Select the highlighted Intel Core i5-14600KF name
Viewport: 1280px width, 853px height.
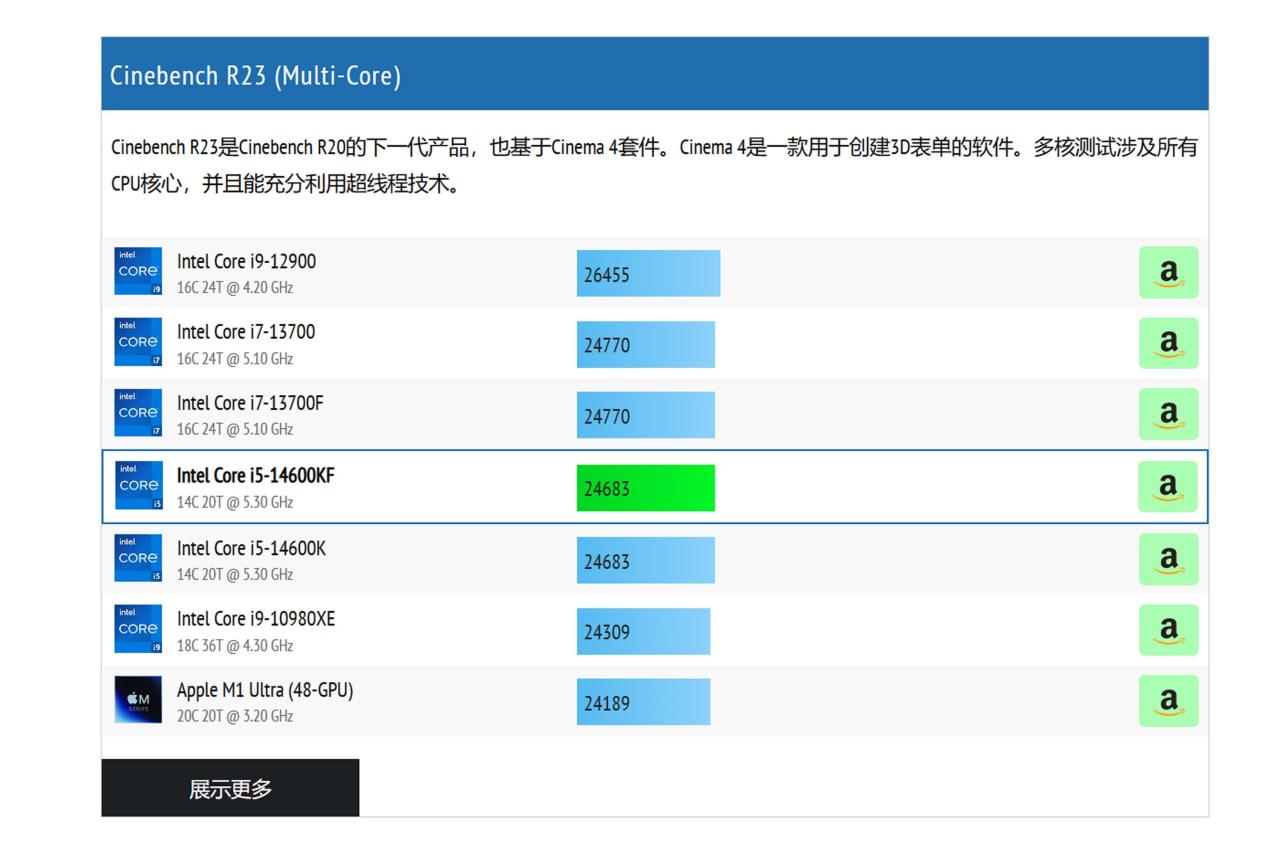(256, 476)
